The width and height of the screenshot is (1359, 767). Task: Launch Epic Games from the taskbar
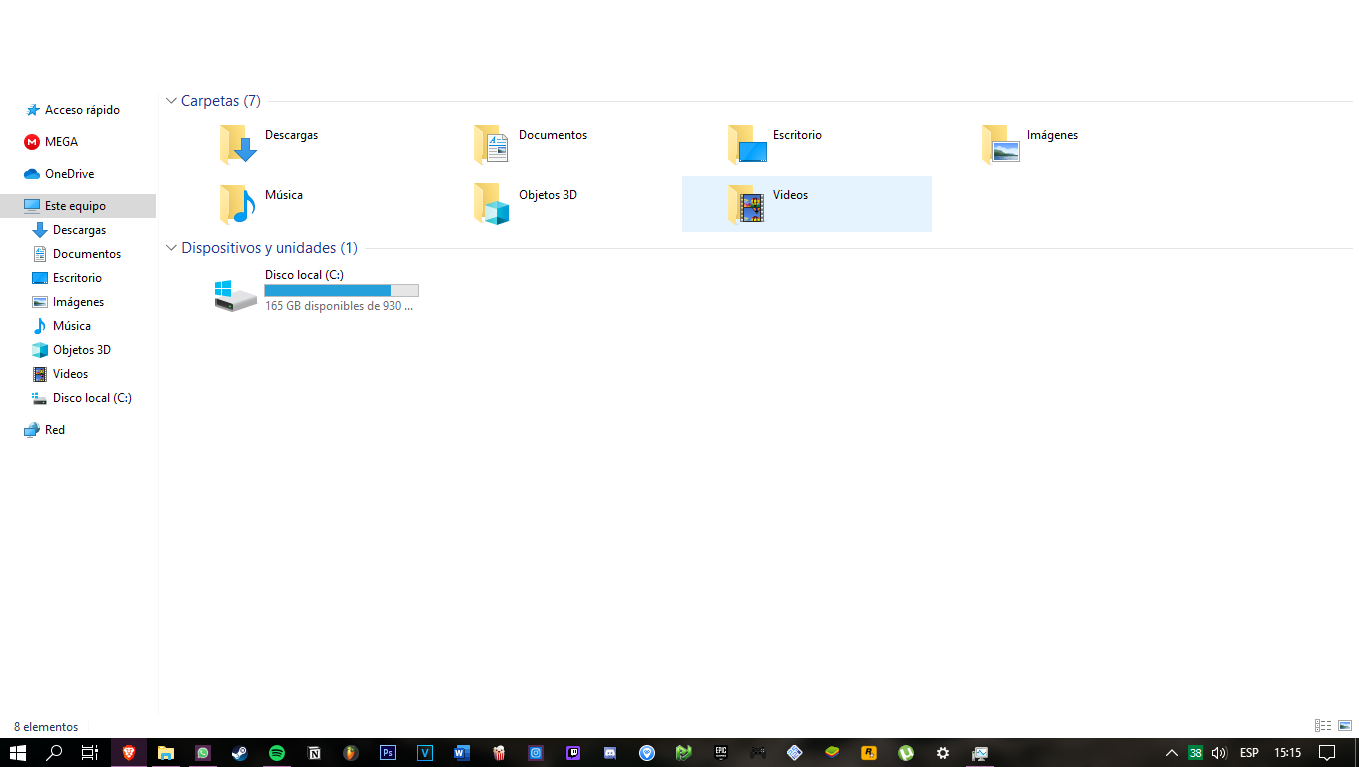(721, 752)
